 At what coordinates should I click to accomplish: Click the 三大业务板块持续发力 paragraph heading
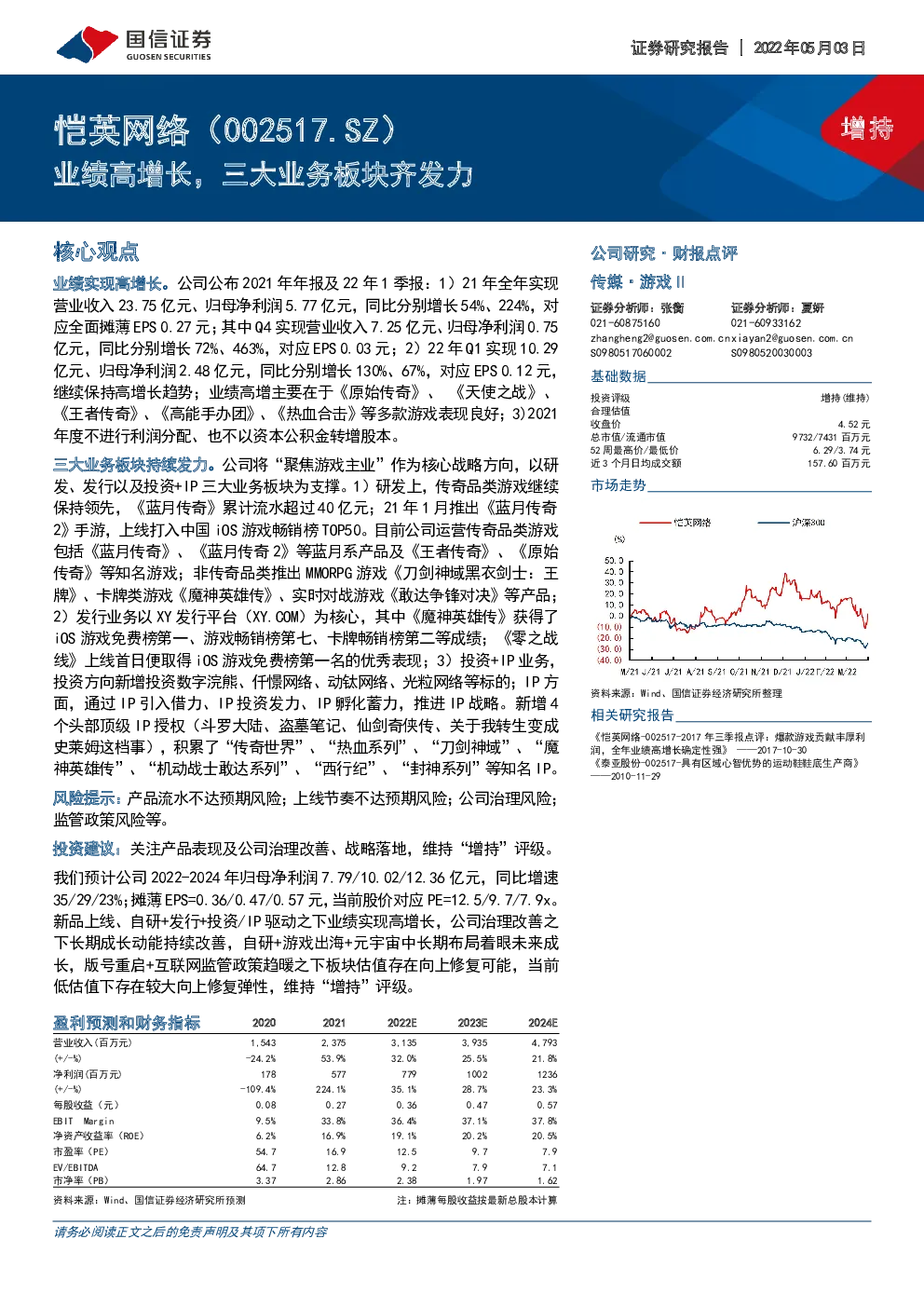point(134,465)
